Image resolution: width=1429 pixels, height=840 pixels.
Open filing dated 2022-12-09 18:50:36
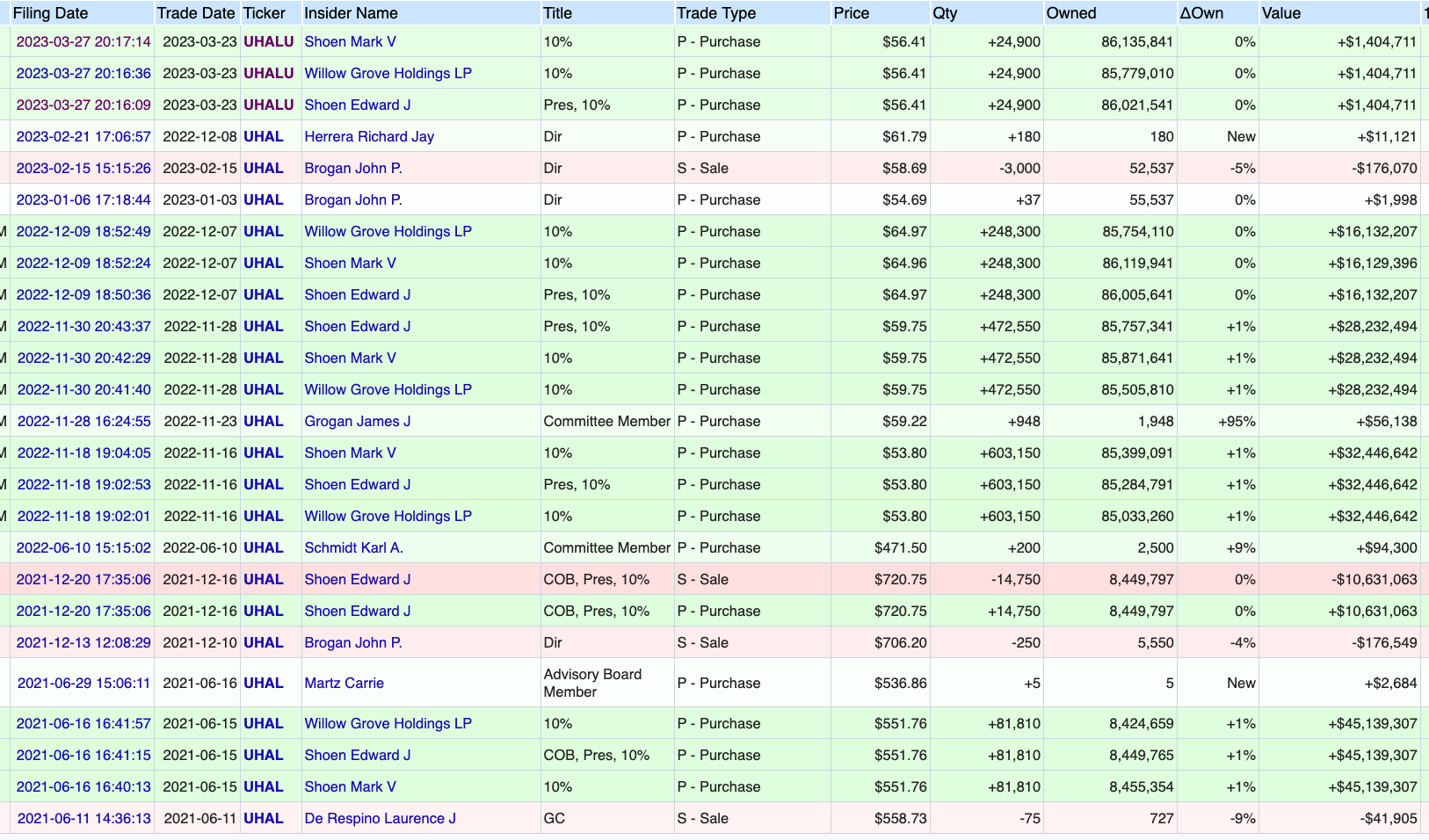coord(83,294)
